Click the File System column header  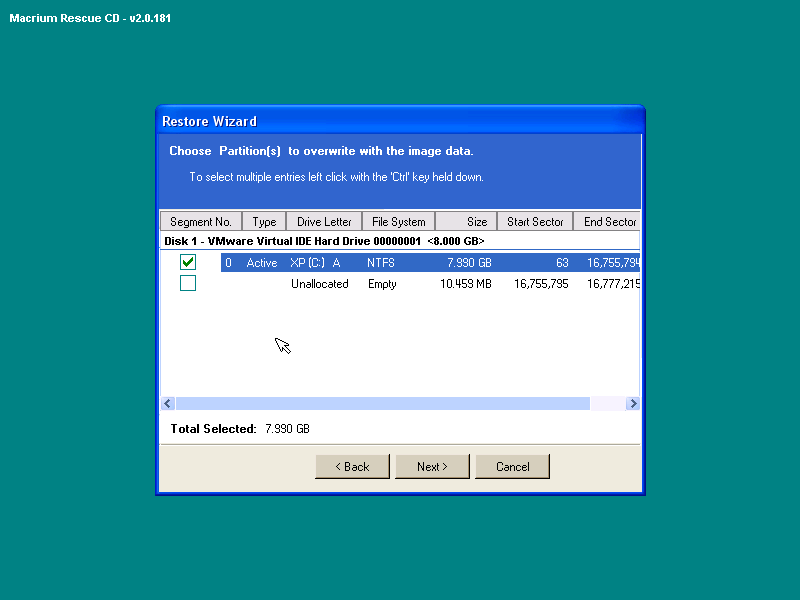click(x=398, y=221)
